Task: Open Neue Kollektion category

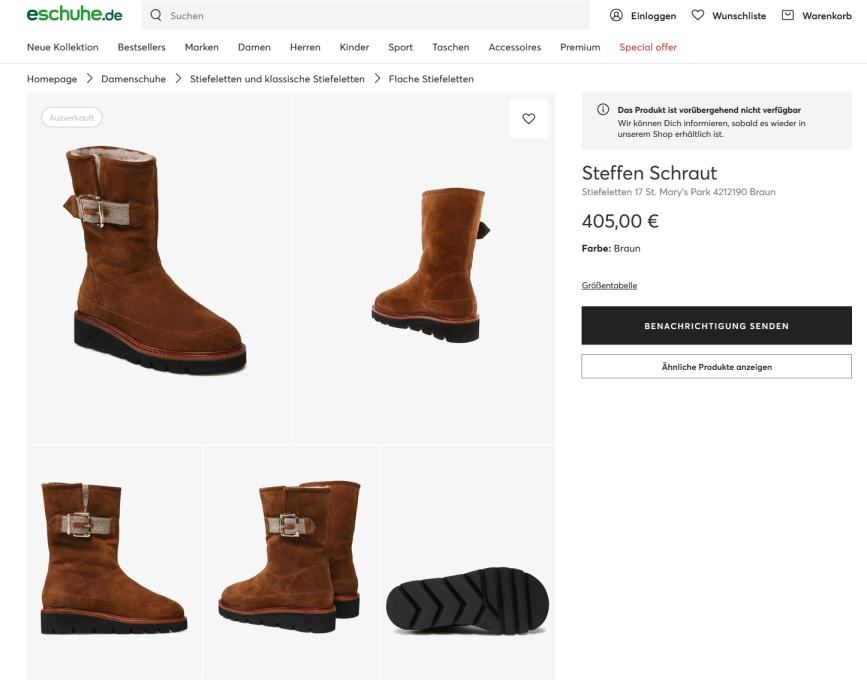Action: coord(63,47)
